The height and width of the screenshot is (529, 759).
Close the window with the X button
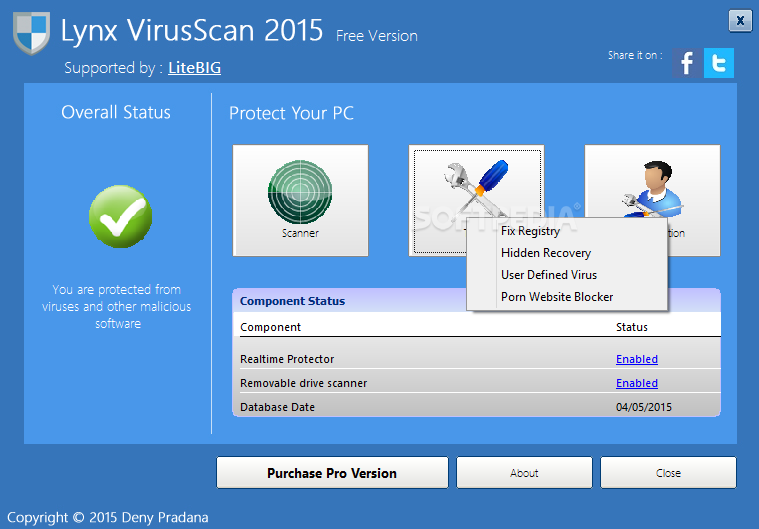740,21
